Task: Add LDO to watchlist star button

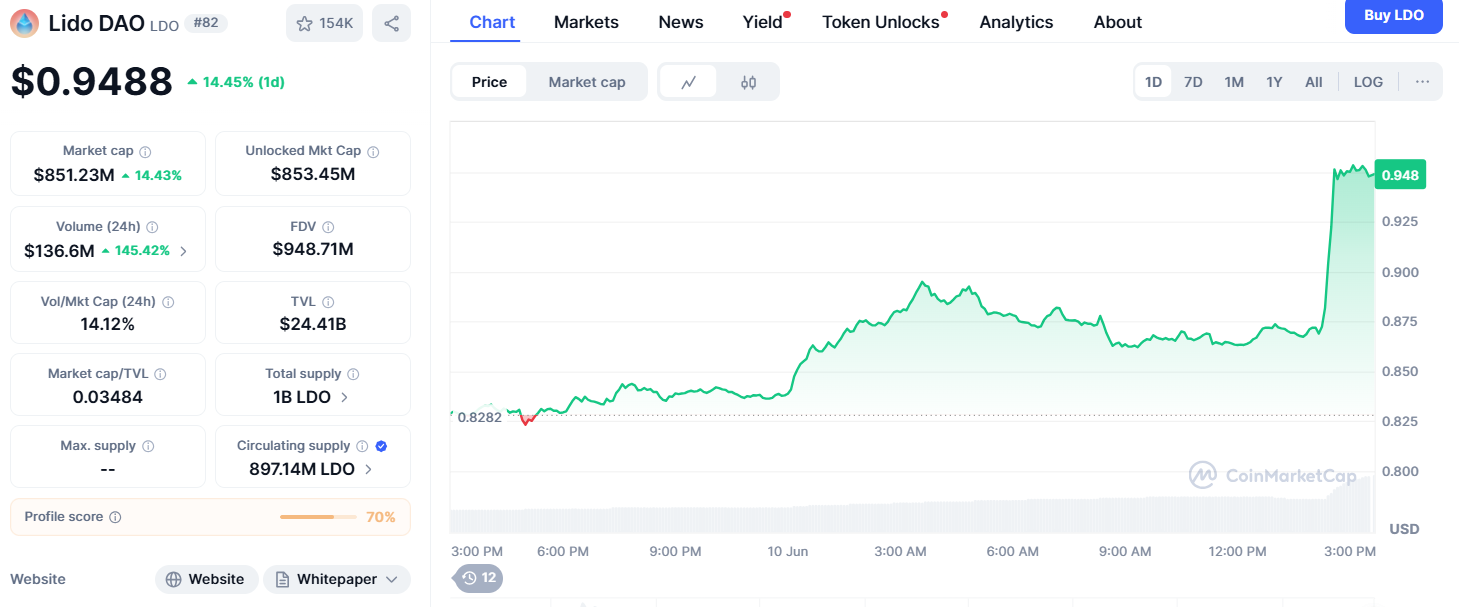Action: (x=324, y=23)
